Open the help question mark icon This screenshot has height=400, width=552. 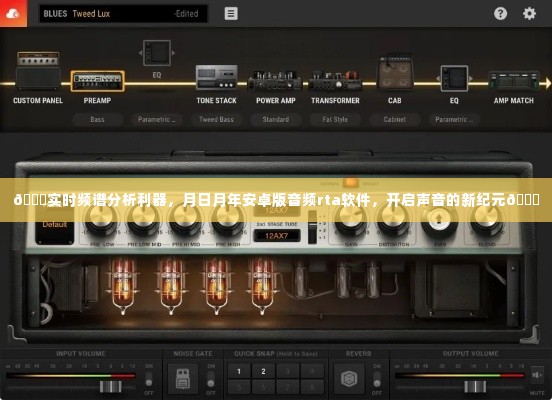click(x=500, y=13)
